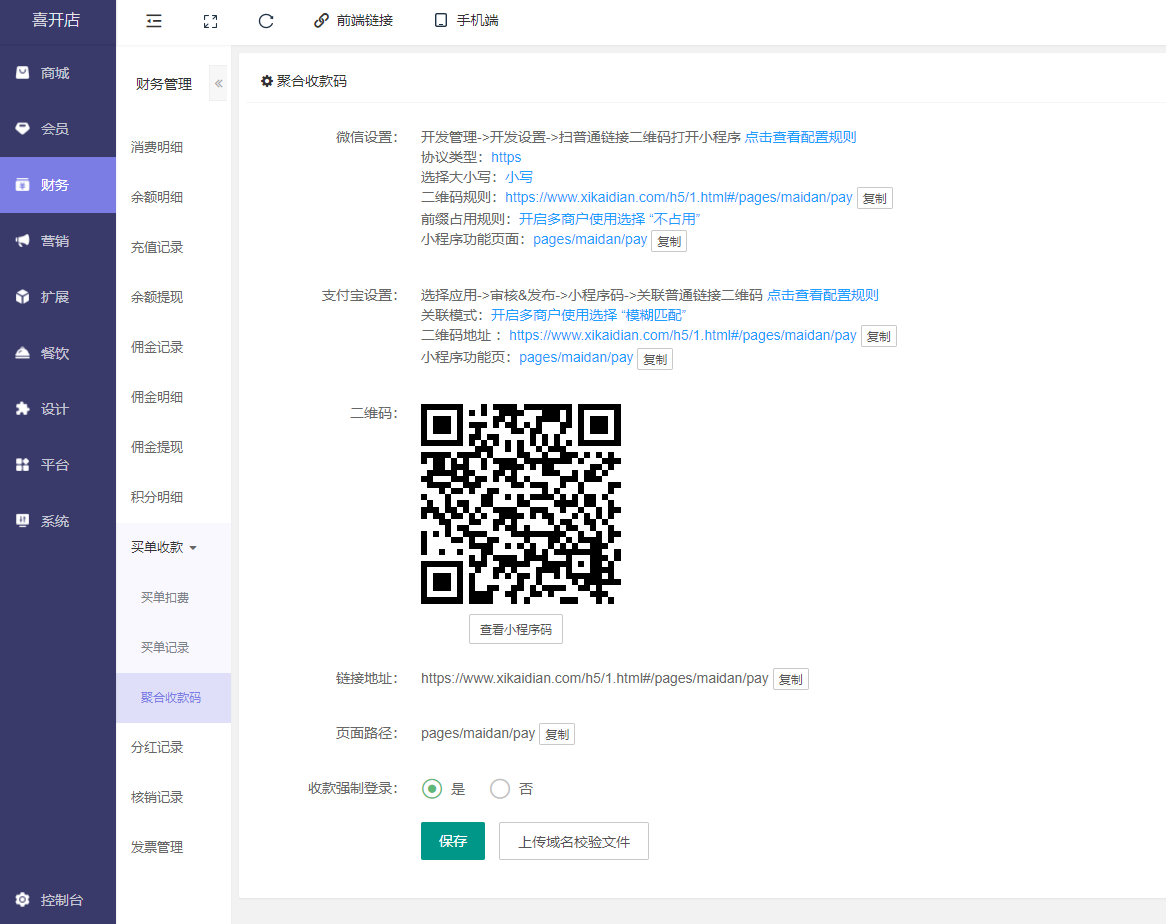
Task: Copy the WeChat 小程序功能页面 path
Action: tap(669, 242)
